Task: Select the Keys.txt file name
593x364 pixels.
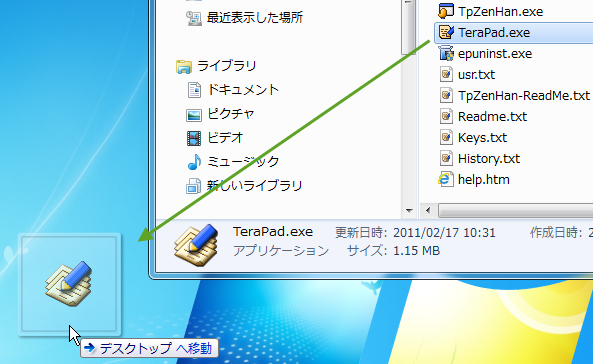Action: point(483,137)
